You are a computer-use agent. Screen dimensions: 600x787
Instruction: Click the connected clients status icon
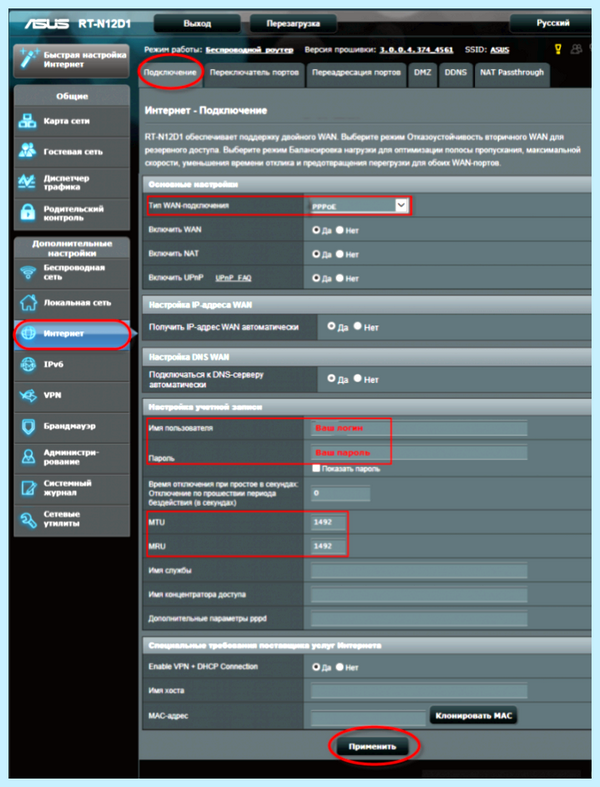tap(576, 49)
